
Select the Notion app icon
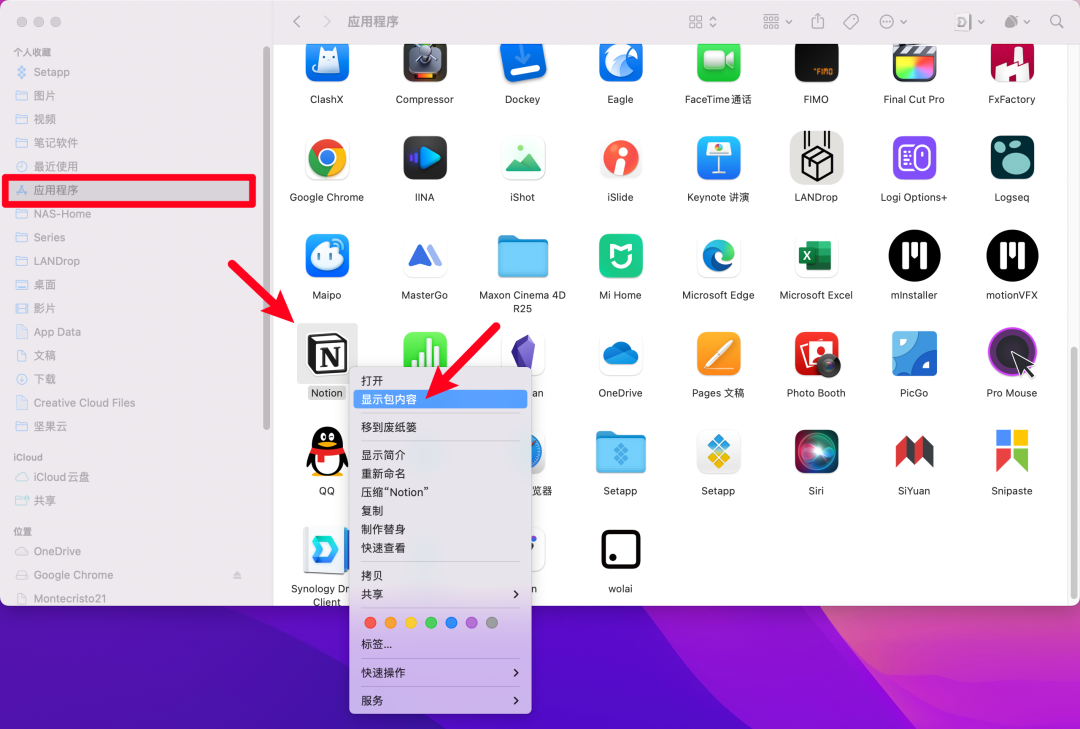[326, 354]
